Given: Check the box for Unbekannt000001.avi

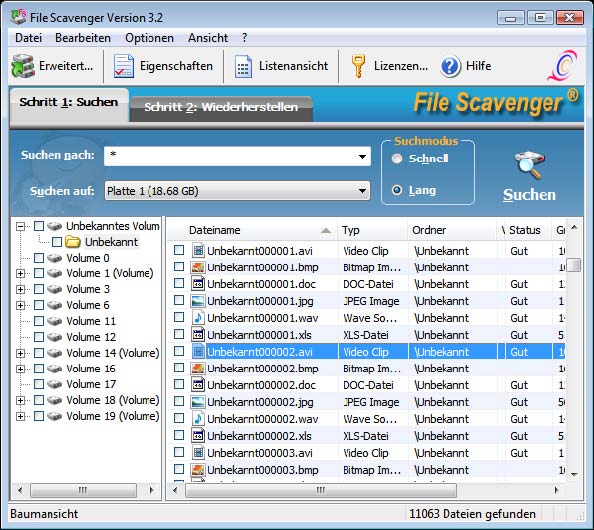Looking at the screenshot, I should (x=179, y=250).
